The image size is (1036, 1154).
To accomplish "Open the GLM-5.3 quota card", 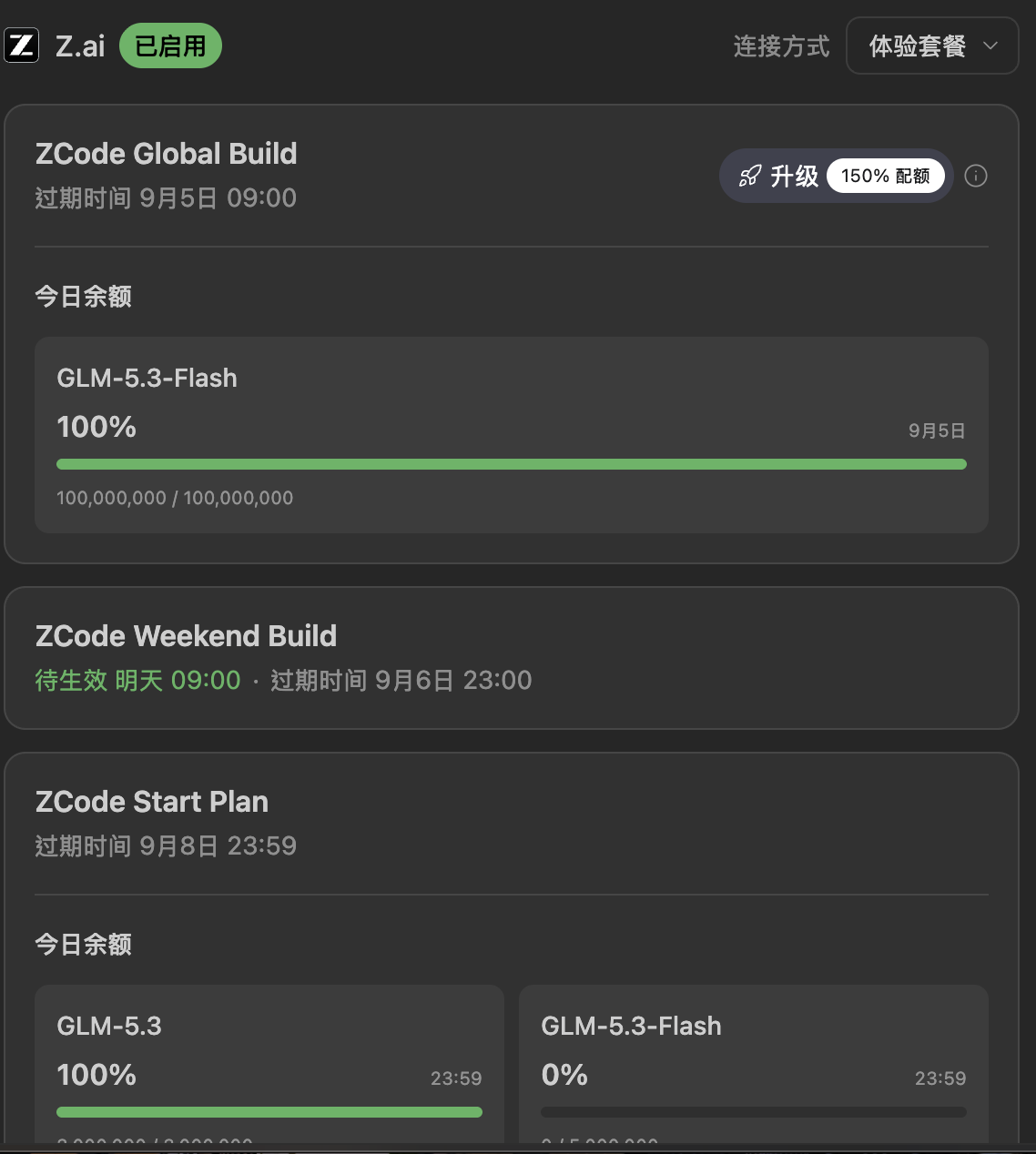I will [x=269, y=1064].
